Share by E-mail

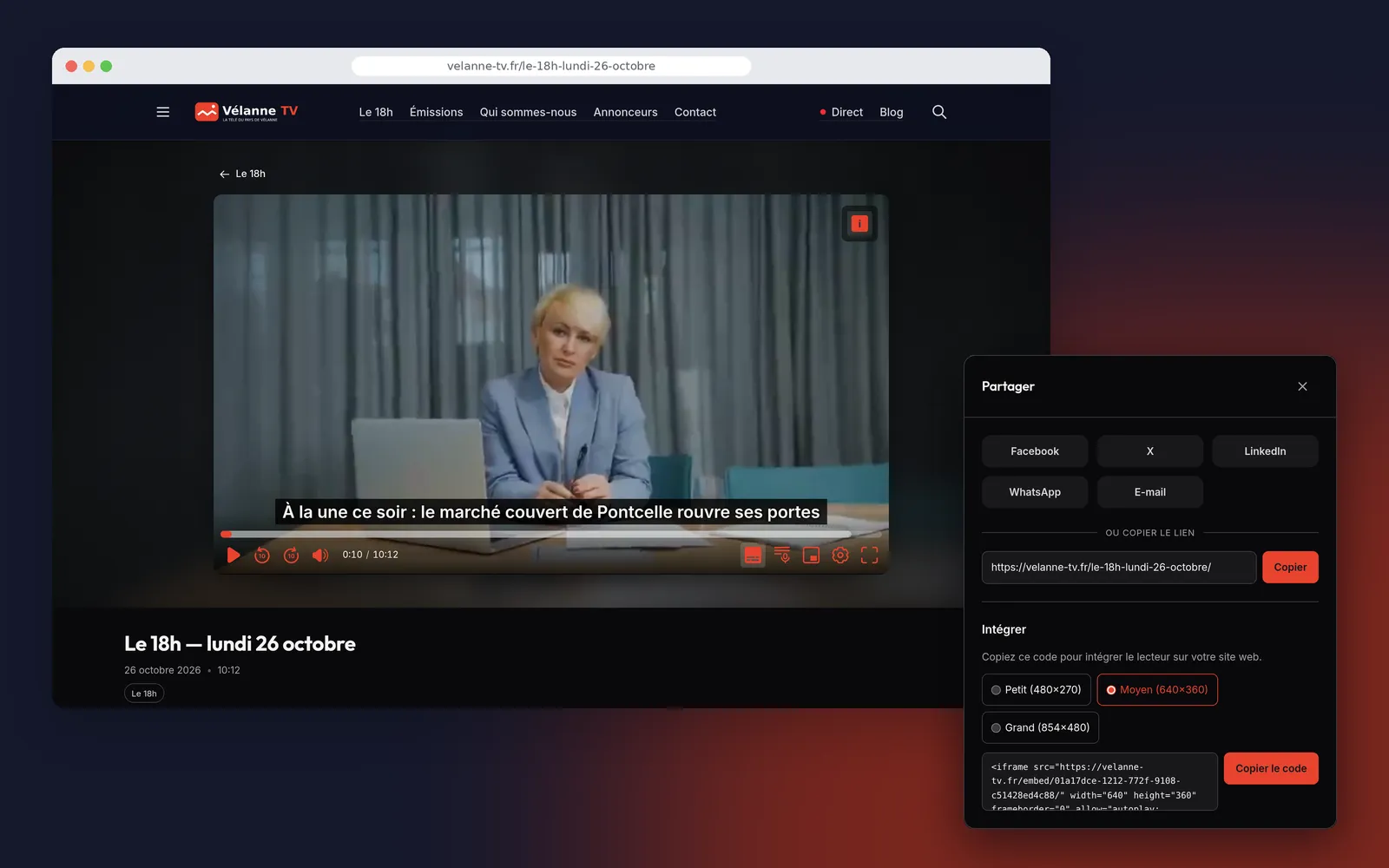(x=1150, y=492)
